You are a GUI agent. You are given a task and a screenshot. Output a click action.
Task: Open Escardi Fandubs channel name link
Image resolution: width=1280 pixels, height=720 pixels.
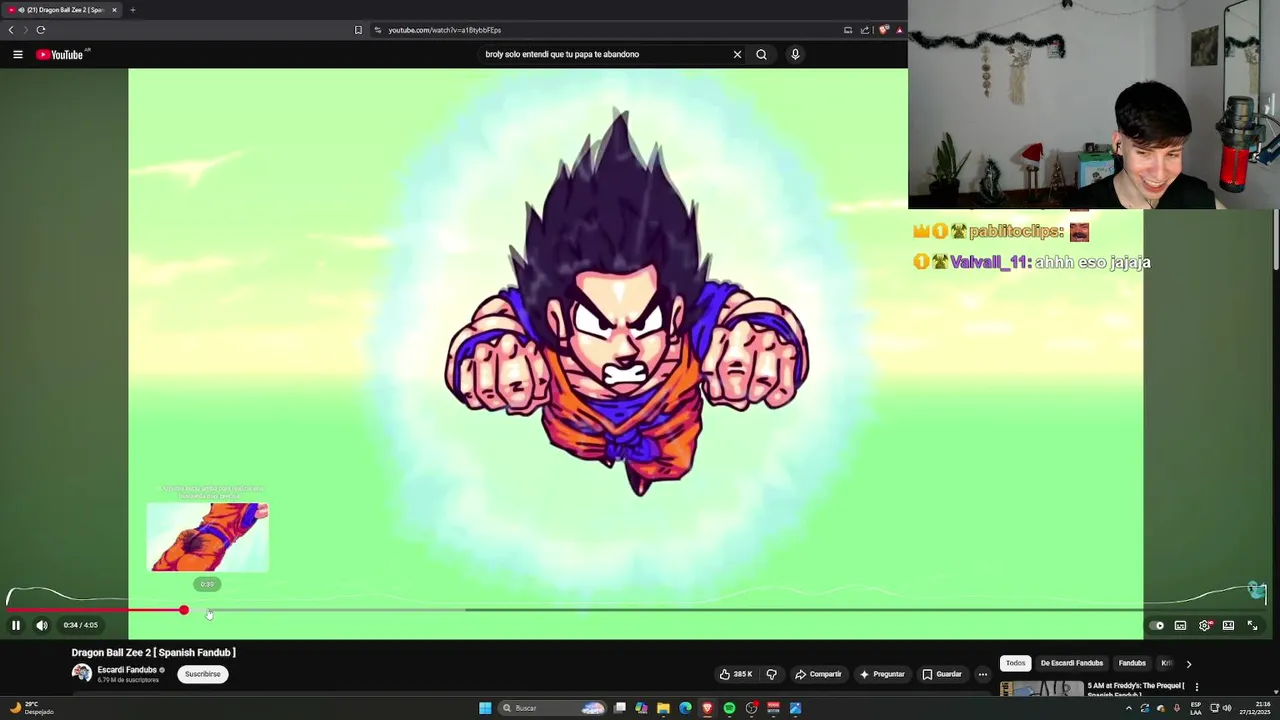click(127, 670)
